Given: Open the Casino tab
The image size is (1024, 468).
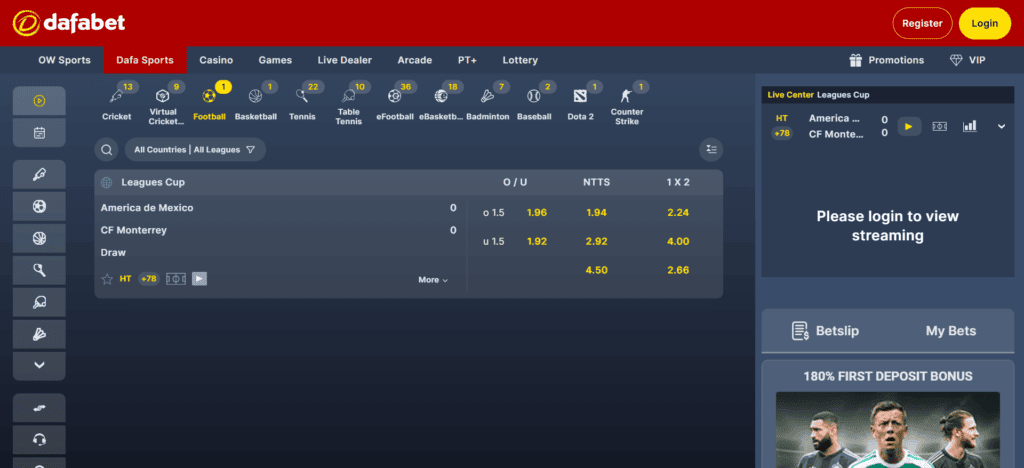Looking at the screenshot, I should click(x=216, y=60).
